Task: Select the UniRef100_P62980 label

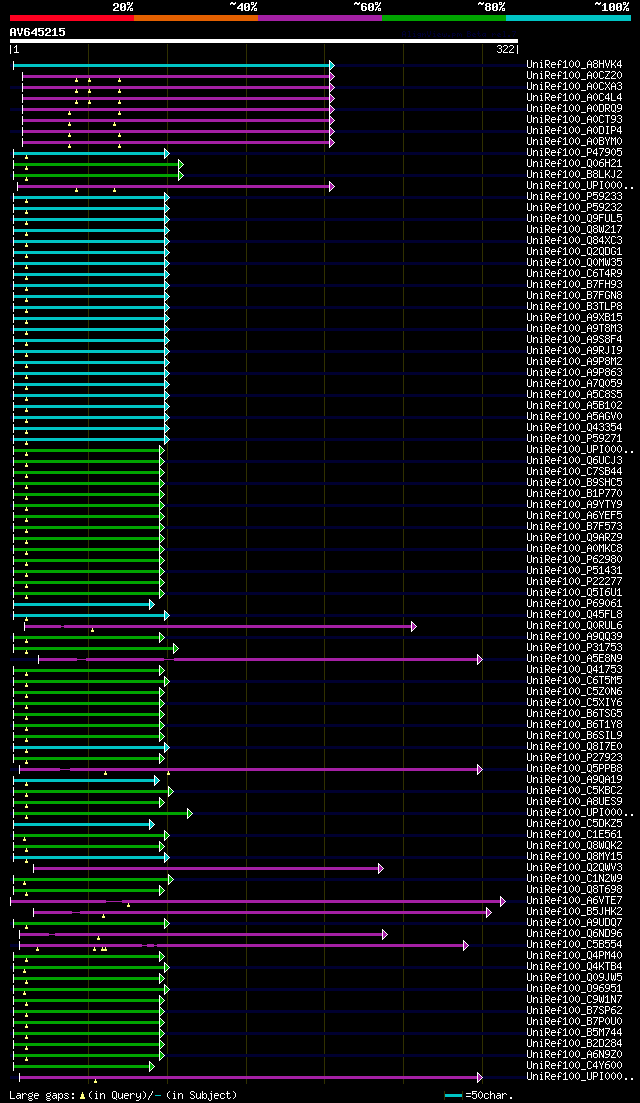Action: tap(574, 560)
